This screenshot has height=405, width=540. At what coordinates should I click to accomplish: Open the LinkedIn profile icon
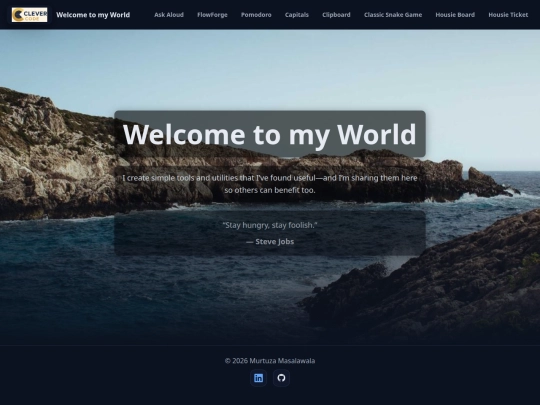(258, 378)
